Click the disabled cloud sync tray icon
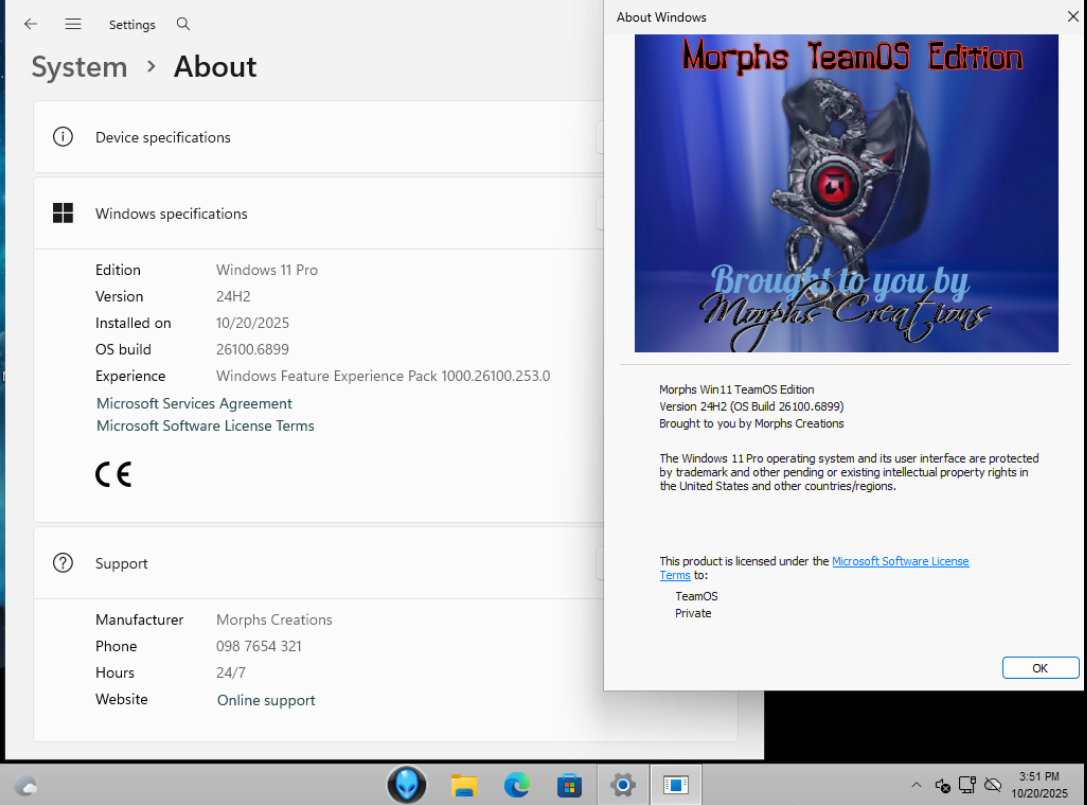The image size is (1087, 805). [x=993, y=785]
